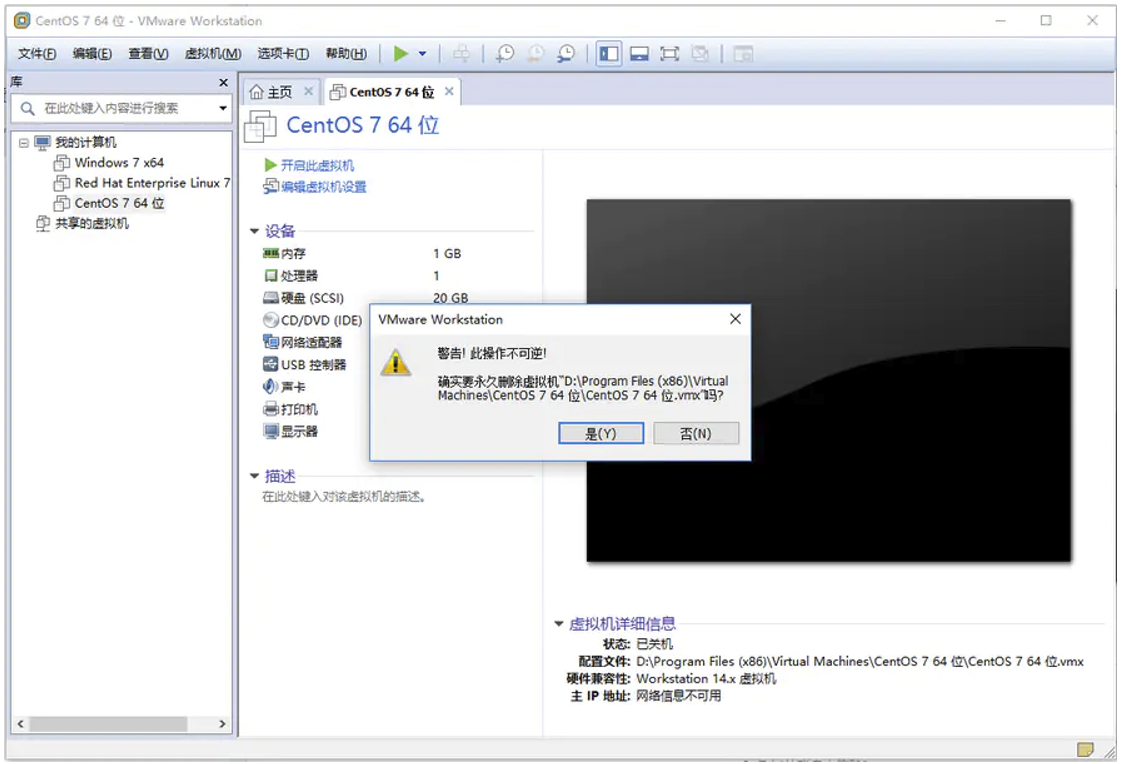Collapse the 设备 section
Screen dimensions: 1122x764
click(254, 231)
